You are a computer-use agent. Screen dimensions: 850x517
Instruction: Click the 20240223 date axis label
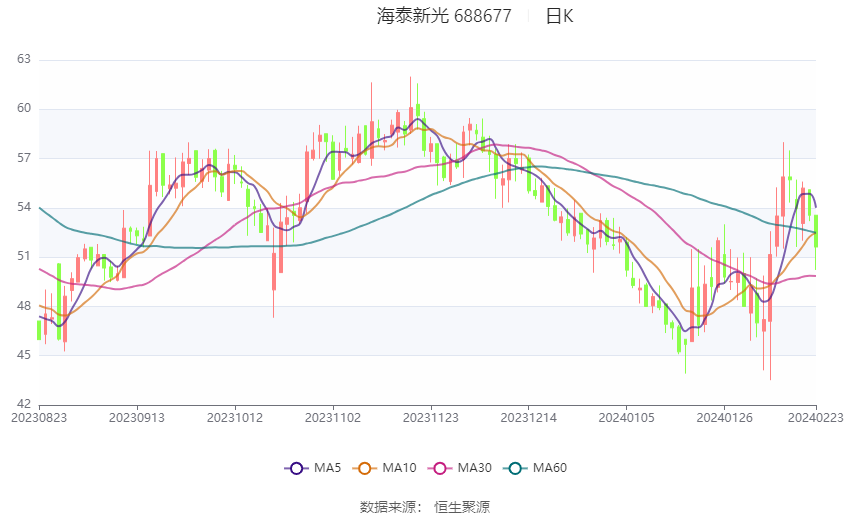click(816, 418)
